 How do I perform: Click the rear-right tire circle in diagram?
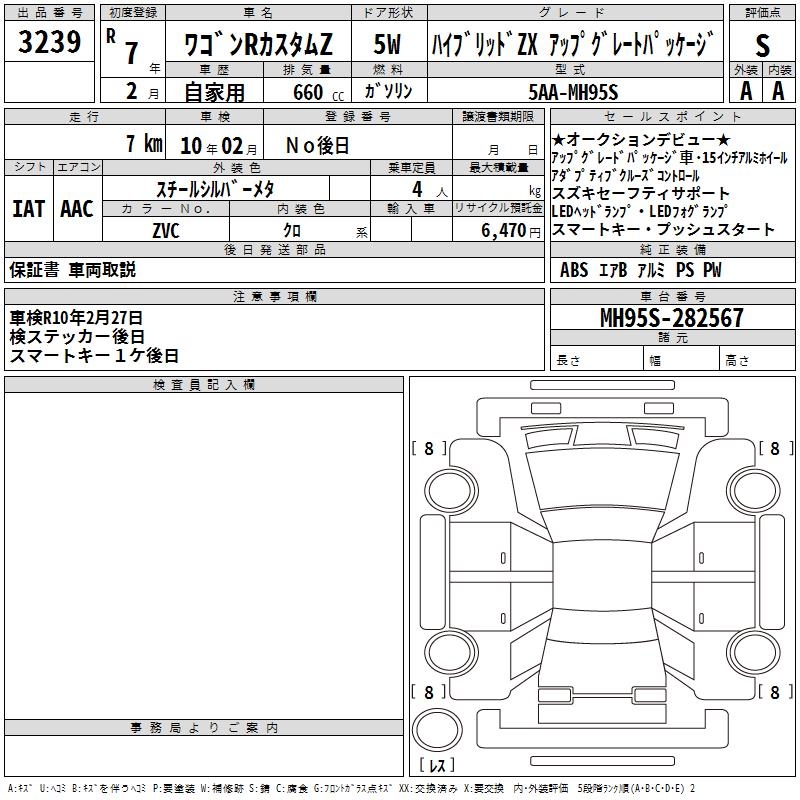[754, 653]
